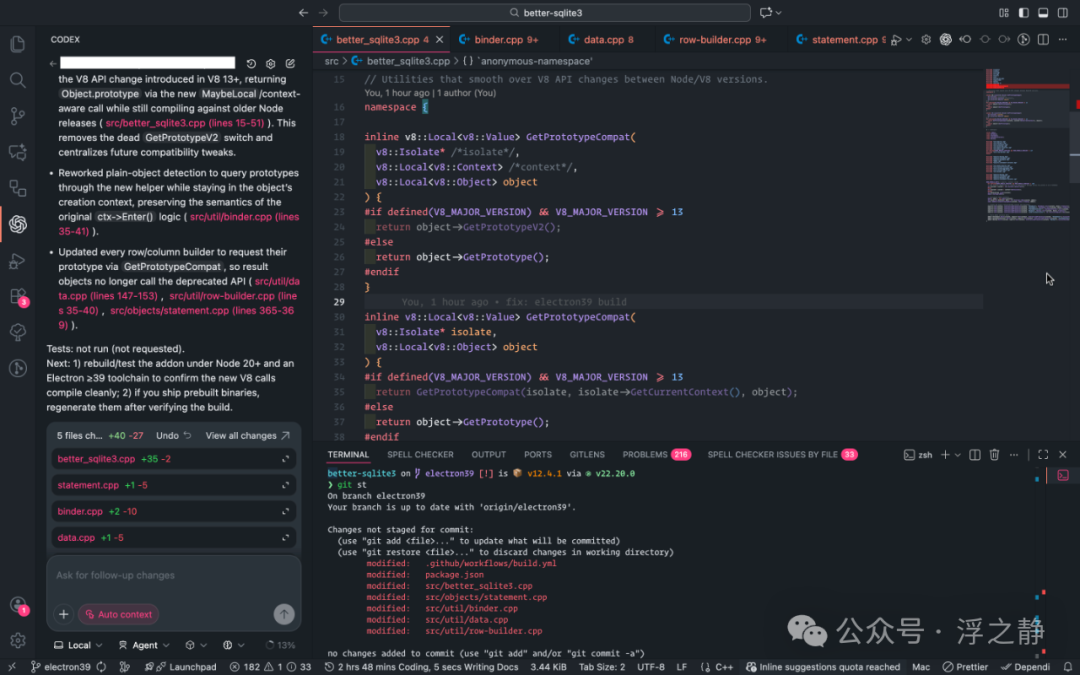Send the follow-up message with arrow button
The width and height of the screenshot is (1080, 675).
(284, 614)
